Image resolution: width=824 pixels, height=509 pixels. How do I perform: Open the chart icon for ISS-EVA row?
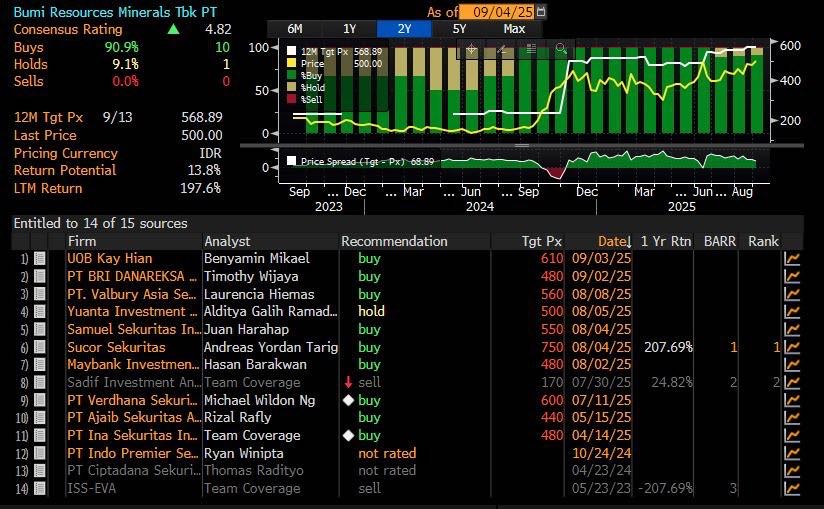point(792,489)
